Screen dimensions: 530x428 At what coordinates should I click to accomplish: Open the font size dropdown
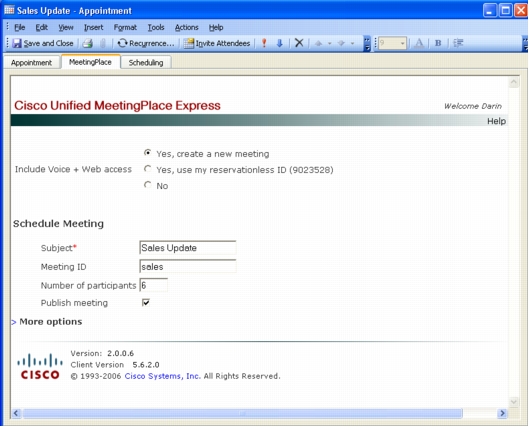[x=402, y=43]
